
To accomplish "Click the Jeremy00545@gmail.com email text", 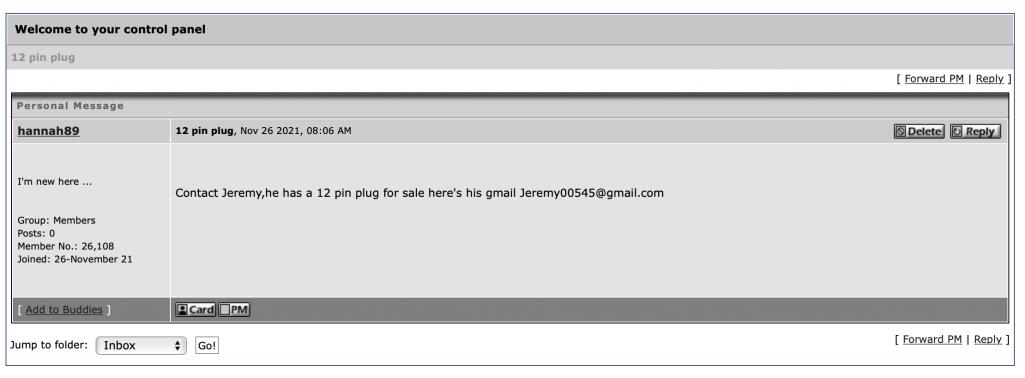I will pyautogui.click(x=592, y=193).
